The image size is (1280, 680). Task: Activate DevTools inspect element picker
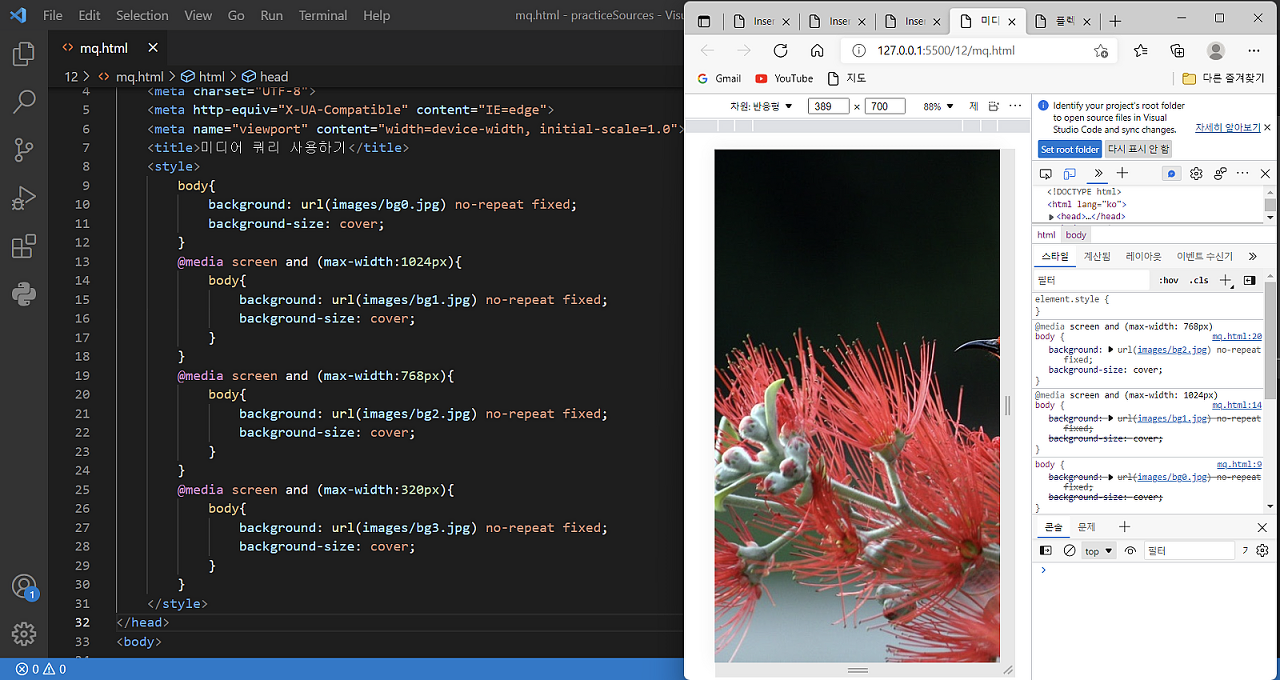1045,174
